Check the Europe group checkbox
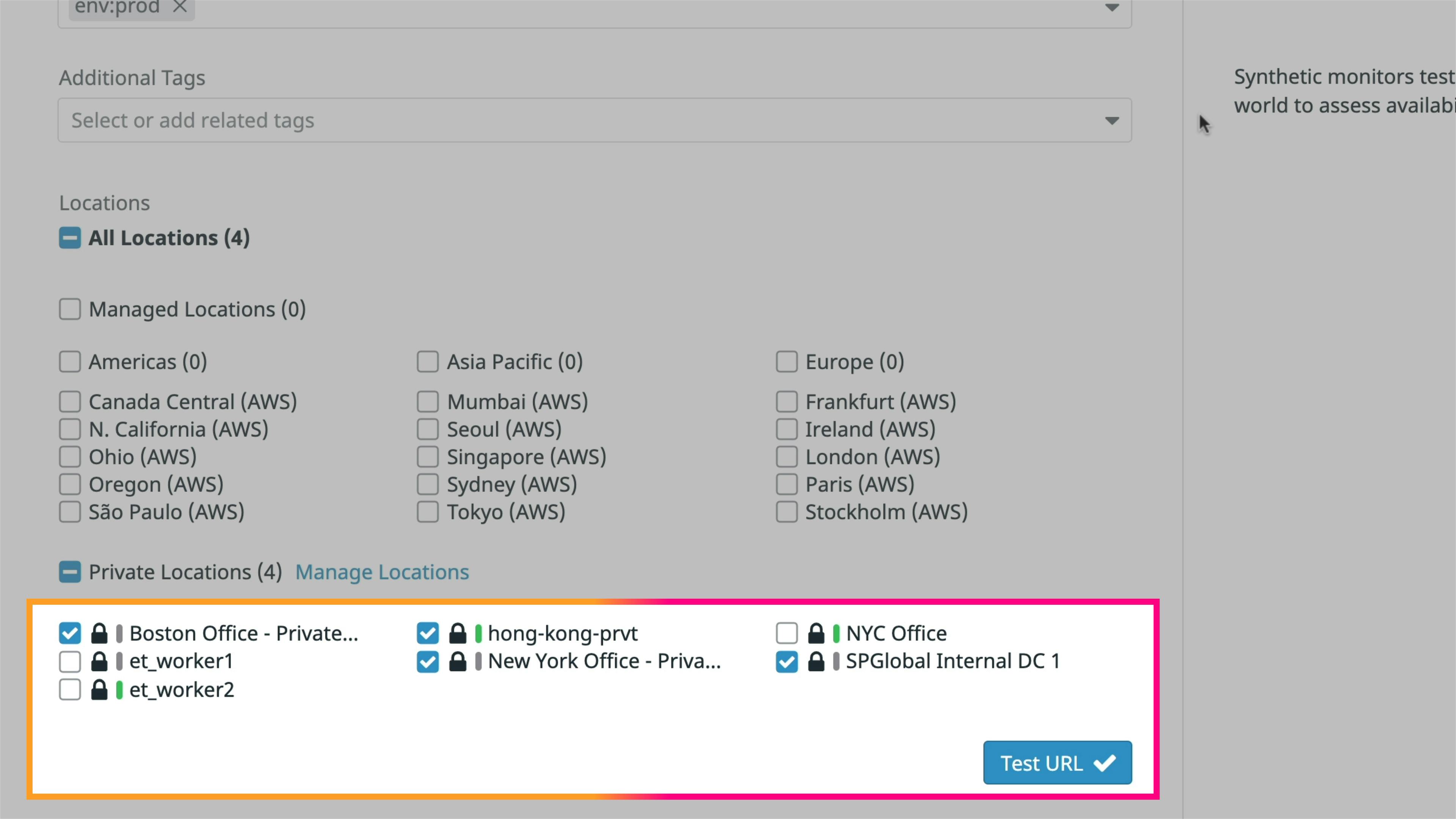The image size is (1456, 819). pyautogui.click(x=787, y=362)
